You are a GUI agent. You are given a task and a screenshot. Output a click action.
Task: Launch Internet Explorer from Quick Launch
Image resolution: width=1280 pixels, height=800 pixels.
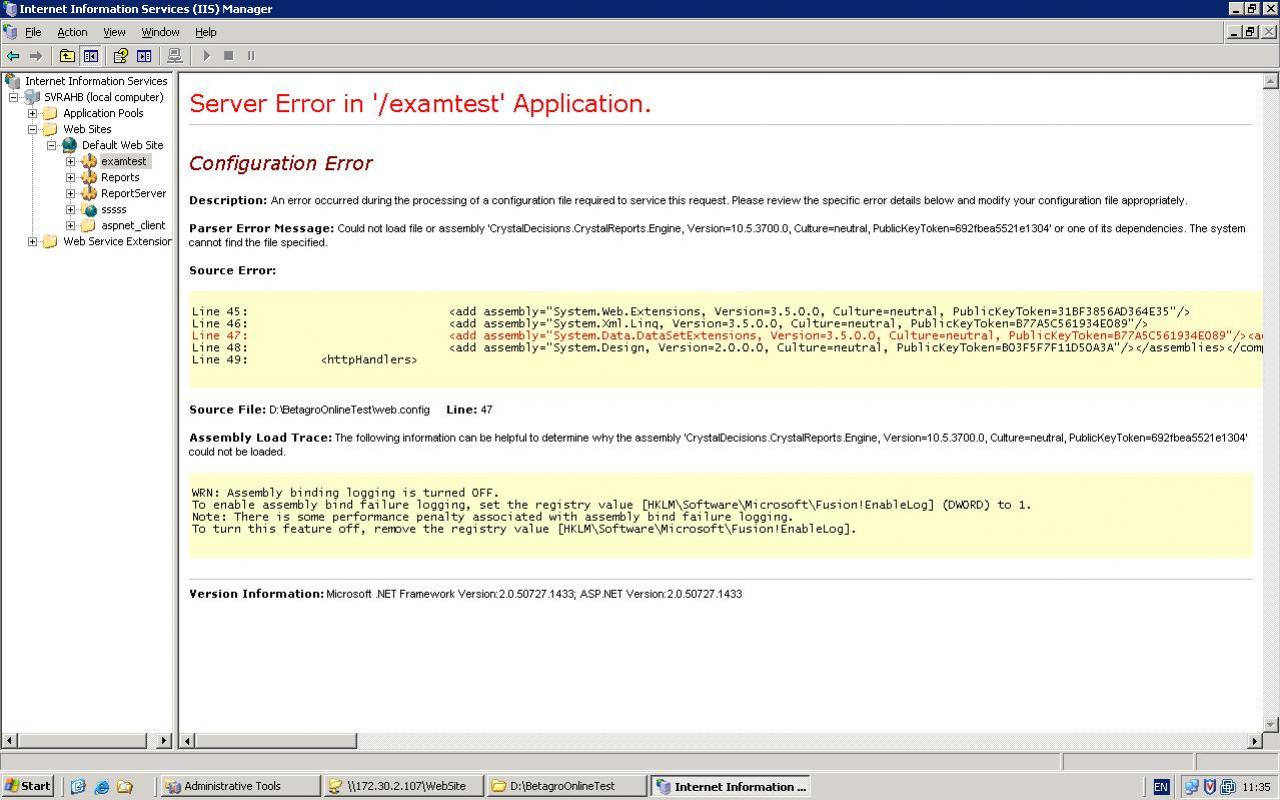point(101,787)
